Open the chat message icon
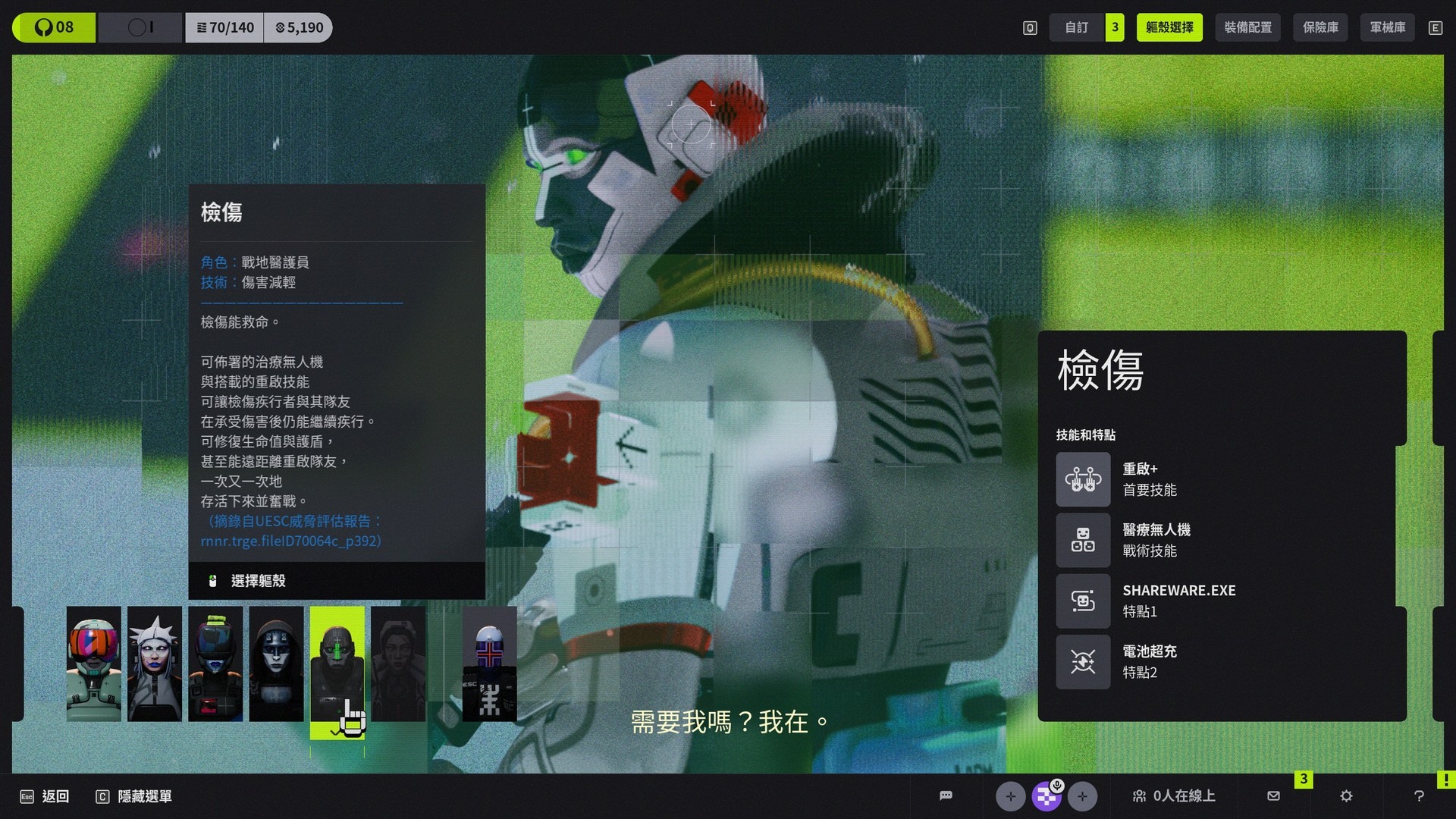Screen dimensions: 1456x819 (x=946, y=795)
